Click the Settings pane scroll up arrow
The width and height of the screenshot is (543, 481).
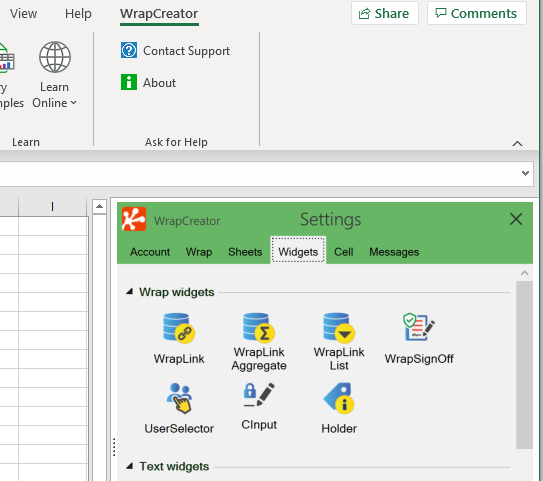[524, 273]
